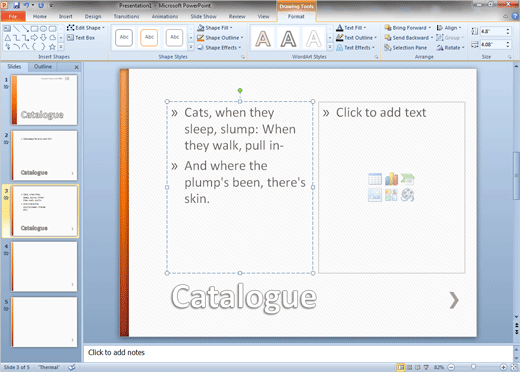The height and width of the screenshot is (372, 520).
Task: Apply the orange outlined Abc shape style
Action: click(x=149, y=37)
